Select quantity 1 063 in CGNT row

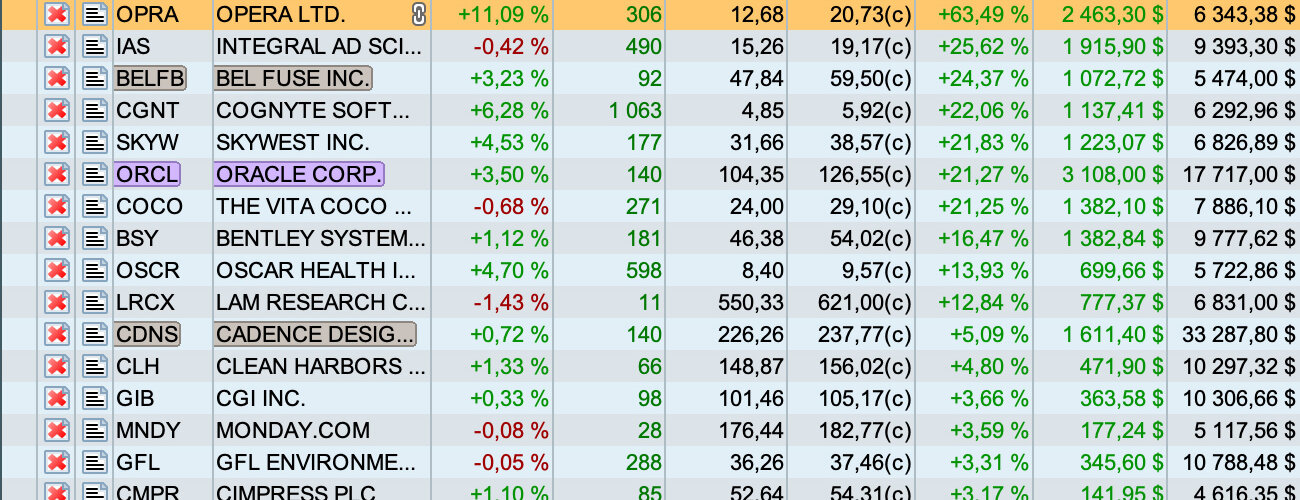pos(636,111)
